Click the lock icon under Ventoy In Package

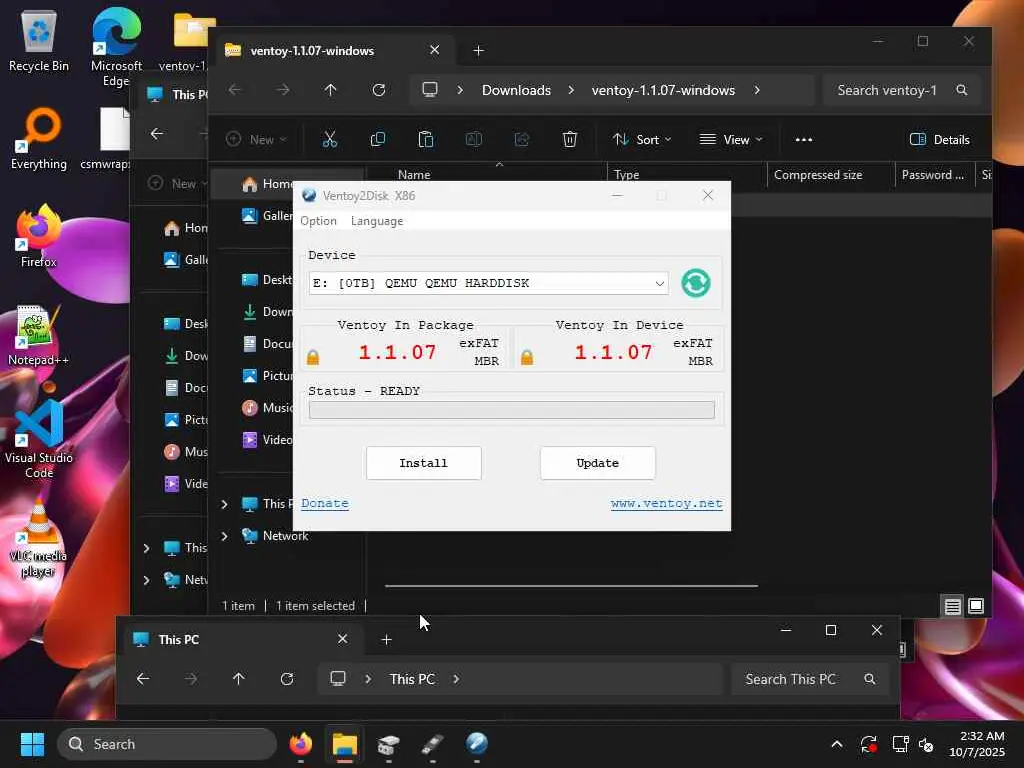tap(313, 357)
